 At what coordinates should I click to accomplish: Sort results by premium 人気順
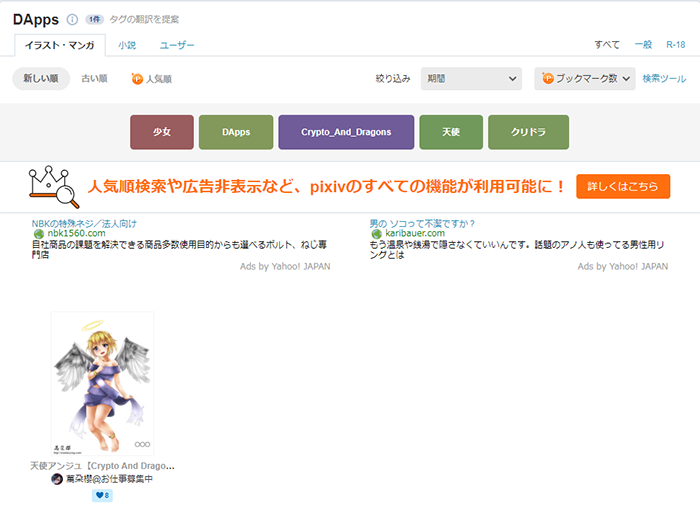pyautogui.click(x=152, y=79)
